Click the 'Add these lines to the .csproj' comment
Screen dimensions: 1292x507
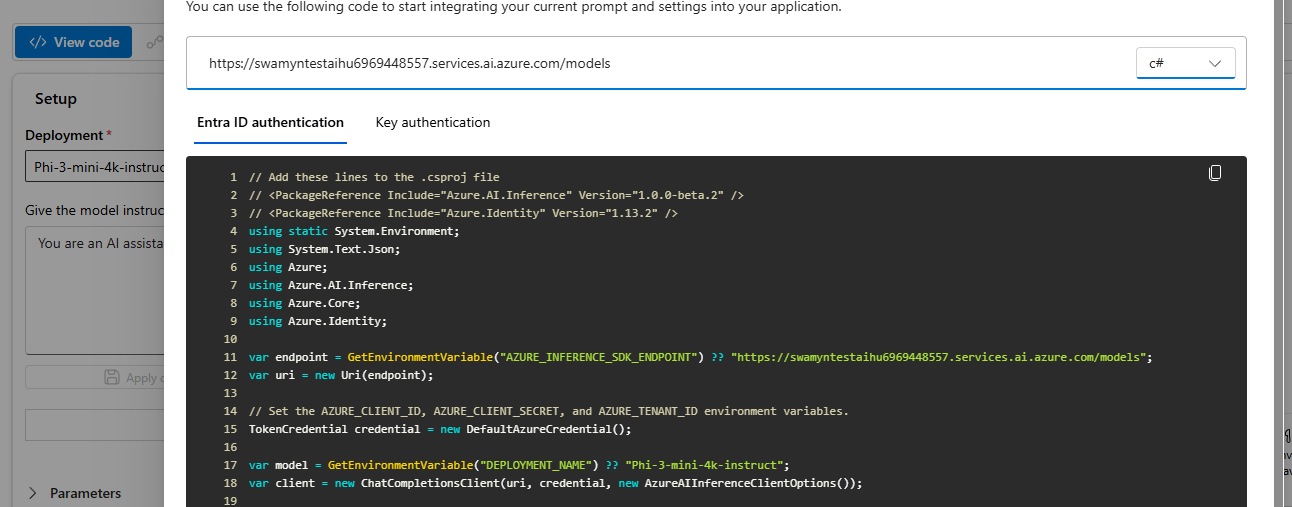(x=374, y=177)
